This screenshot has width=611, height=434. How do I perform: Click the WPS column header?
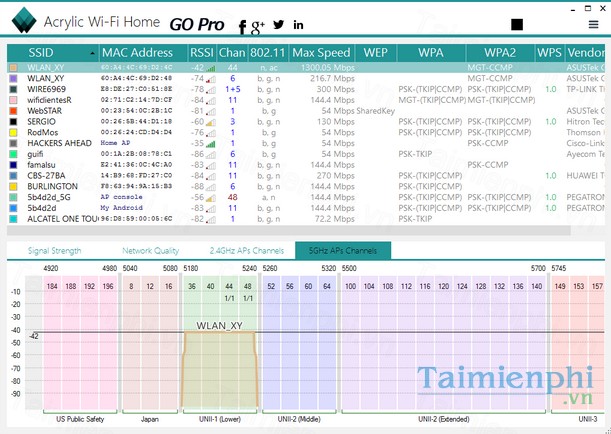549,53
